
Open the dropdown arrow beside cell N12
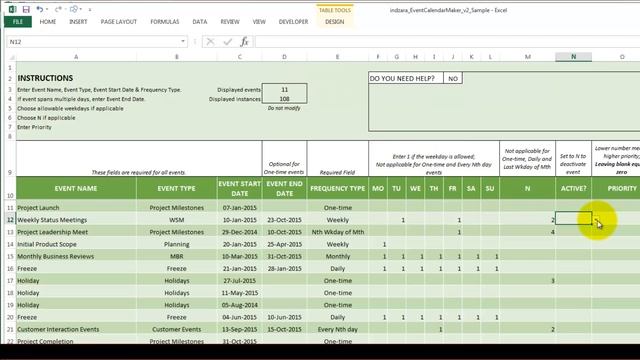596,220
